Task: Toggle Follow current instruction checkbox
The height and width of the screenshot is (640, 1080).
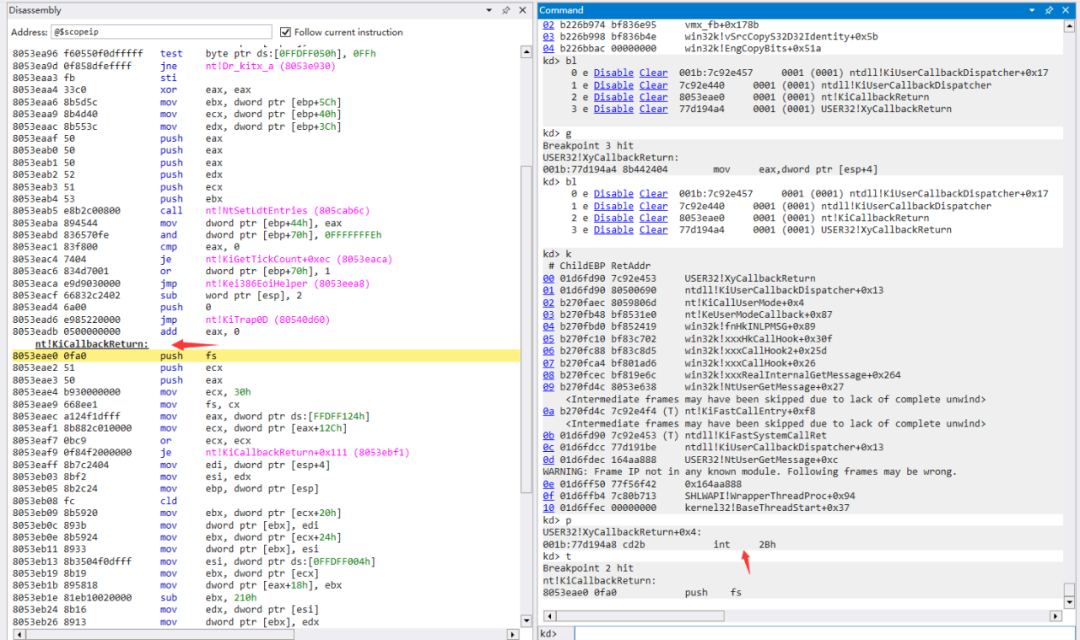Action: (285, 32)
